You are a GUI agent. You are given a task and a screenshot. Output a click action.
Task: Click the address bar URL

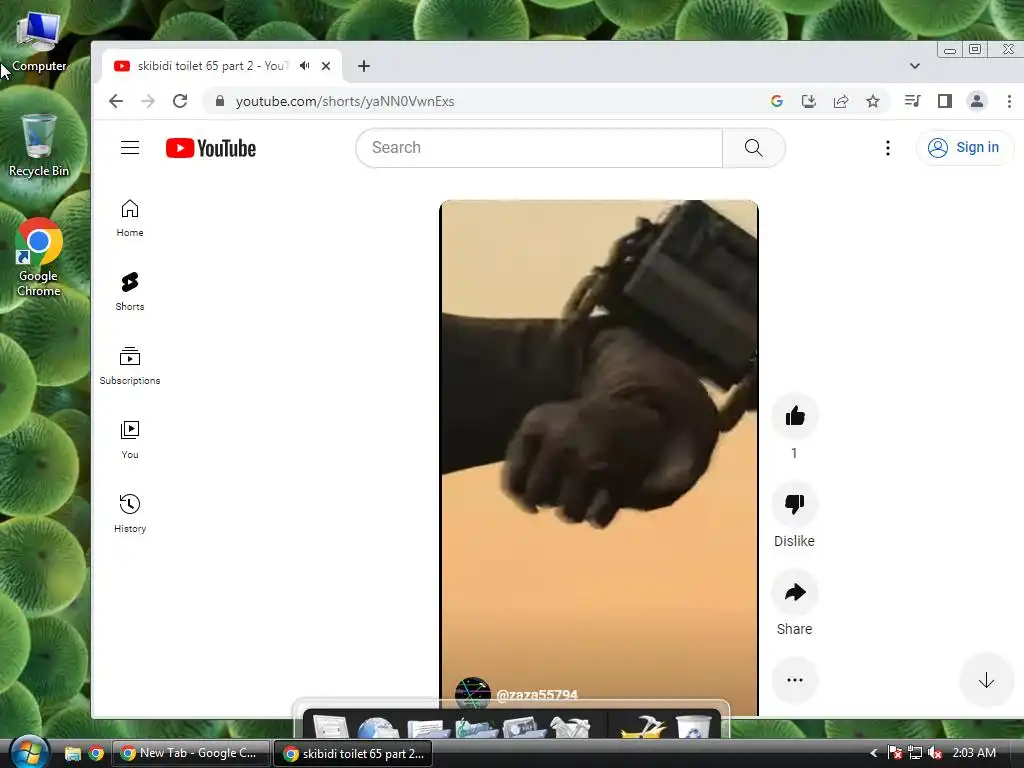click(345, 101)
